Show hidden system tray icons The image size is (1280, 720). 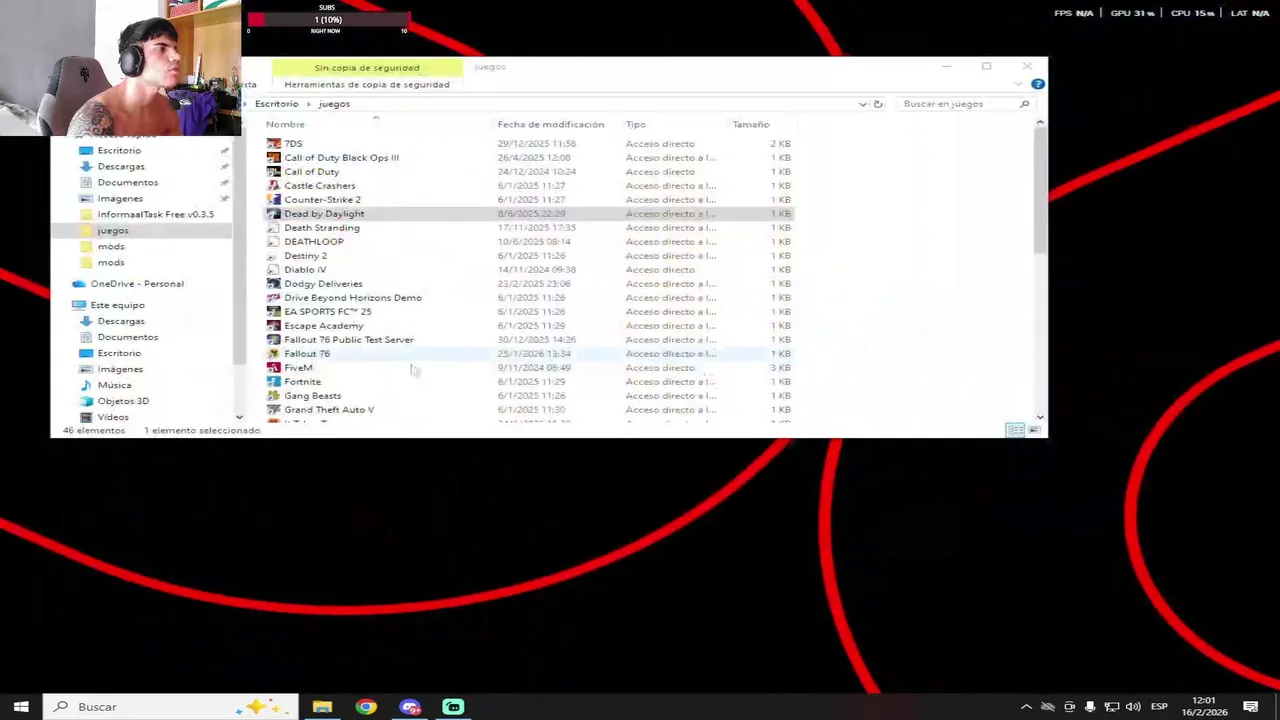click(x=1026, y=707)
